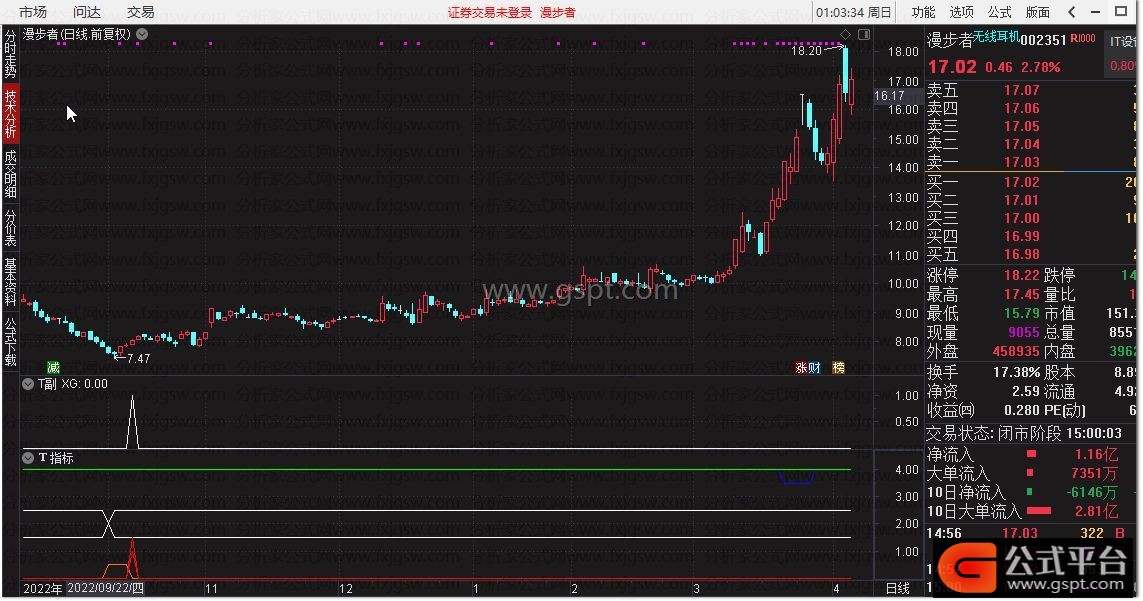Click the green 减 marker icon

point(53,368)
